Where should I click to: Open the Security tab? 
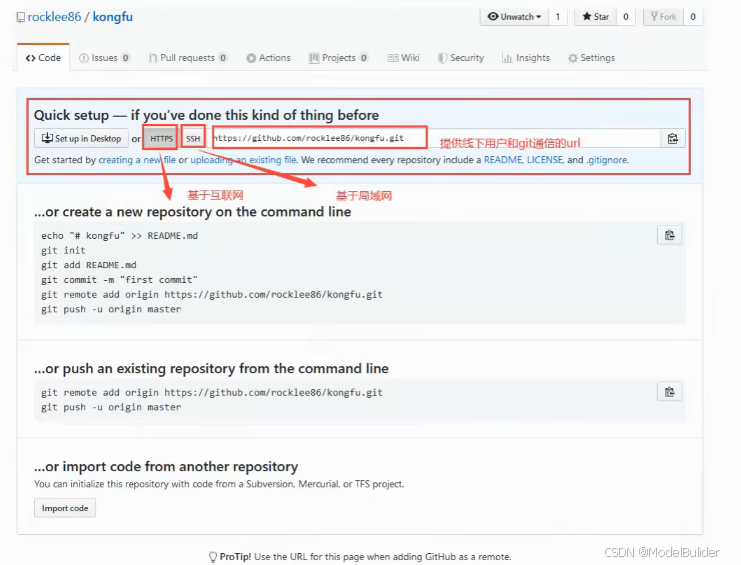pos(461,58)
